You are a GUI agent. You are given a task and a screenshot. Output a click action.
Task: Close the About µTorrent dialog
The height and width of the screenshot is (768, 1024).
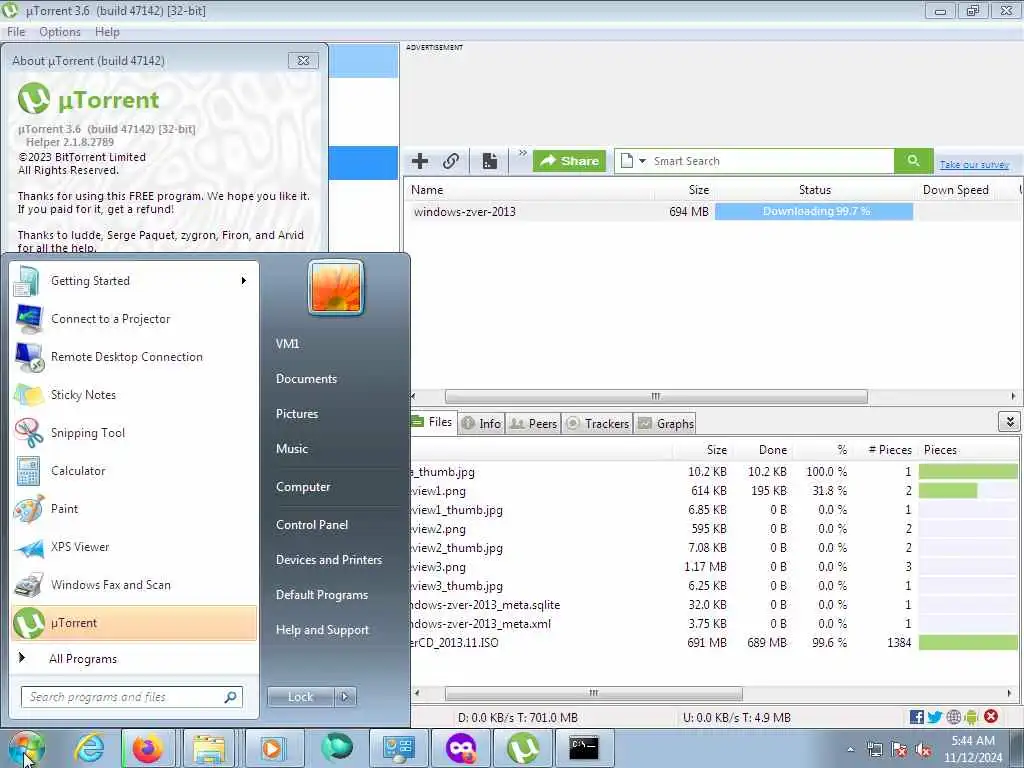click(303, 61)
